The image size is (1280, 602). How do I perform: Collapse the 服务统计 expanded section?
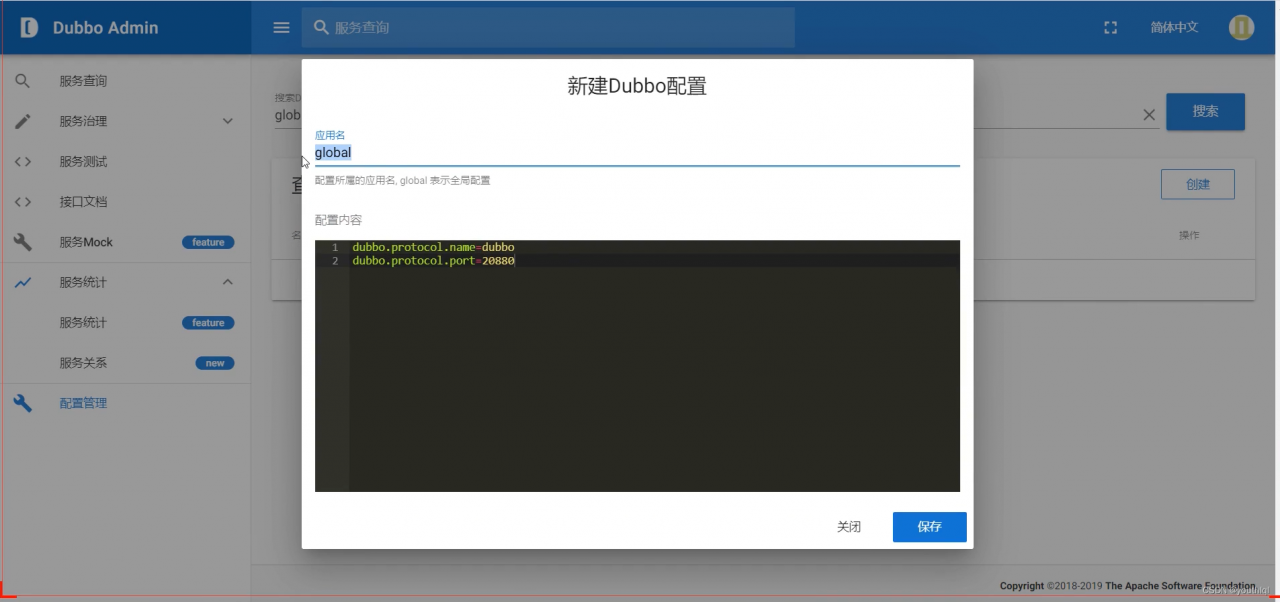(227, 282)
